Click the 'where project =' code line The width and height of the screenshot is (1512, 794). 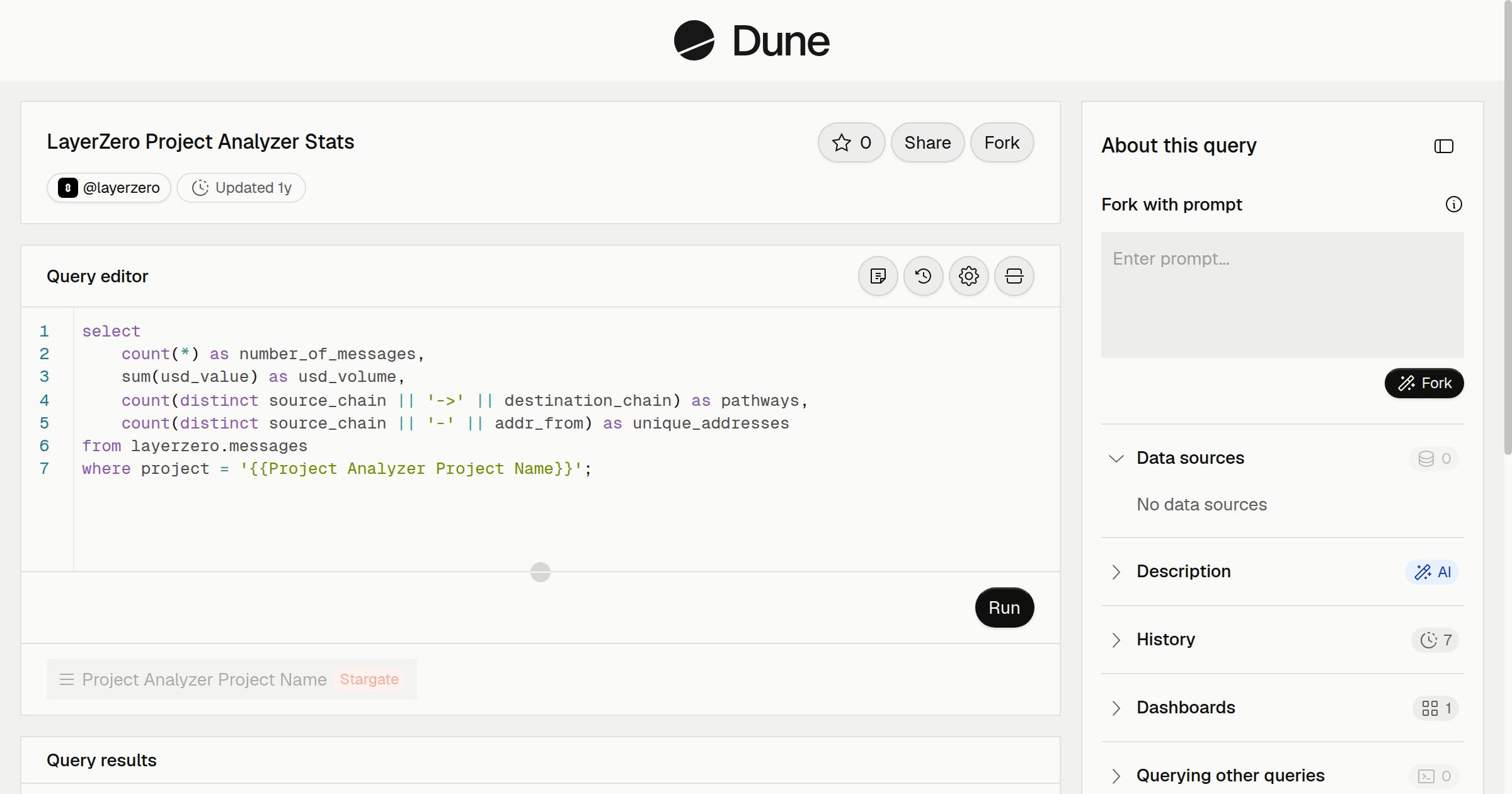[x=336, y=469]
